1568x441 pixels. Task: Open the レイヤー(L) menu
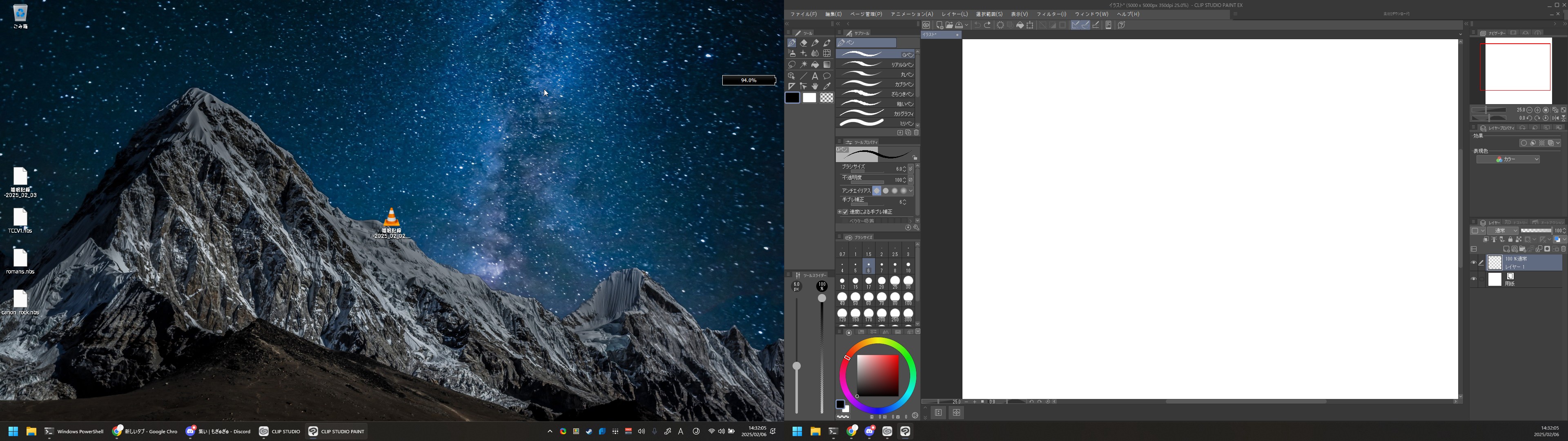[954, 14]
